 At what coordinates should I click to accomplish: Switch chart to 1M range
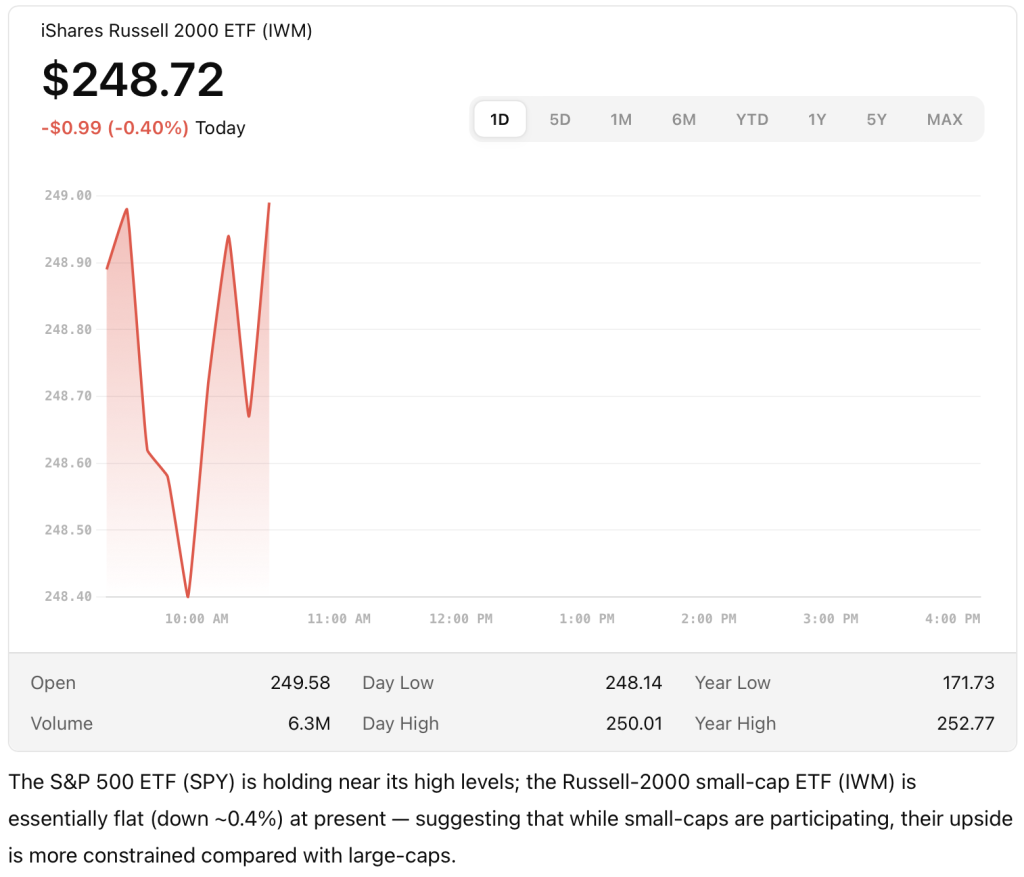[621, 120]
